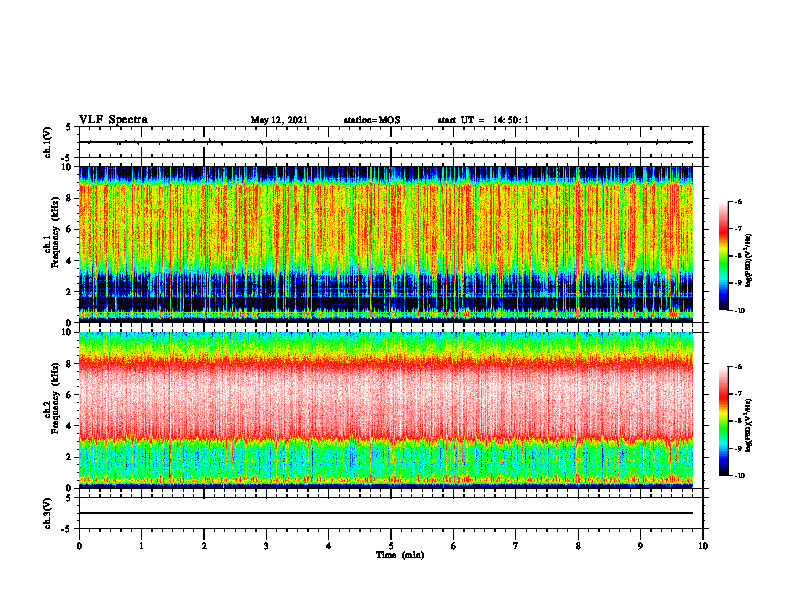Viewport: 792px width, 612px height.
Task: Click time axis tick label "2"
Action: point(204,546)
